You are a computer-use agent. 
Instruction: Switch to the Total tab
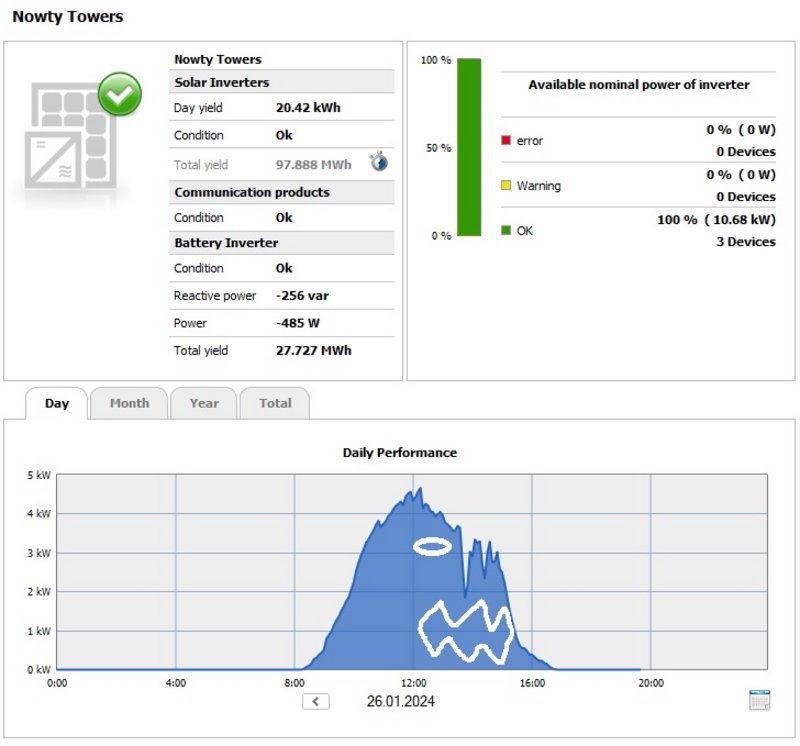point(275,403)
